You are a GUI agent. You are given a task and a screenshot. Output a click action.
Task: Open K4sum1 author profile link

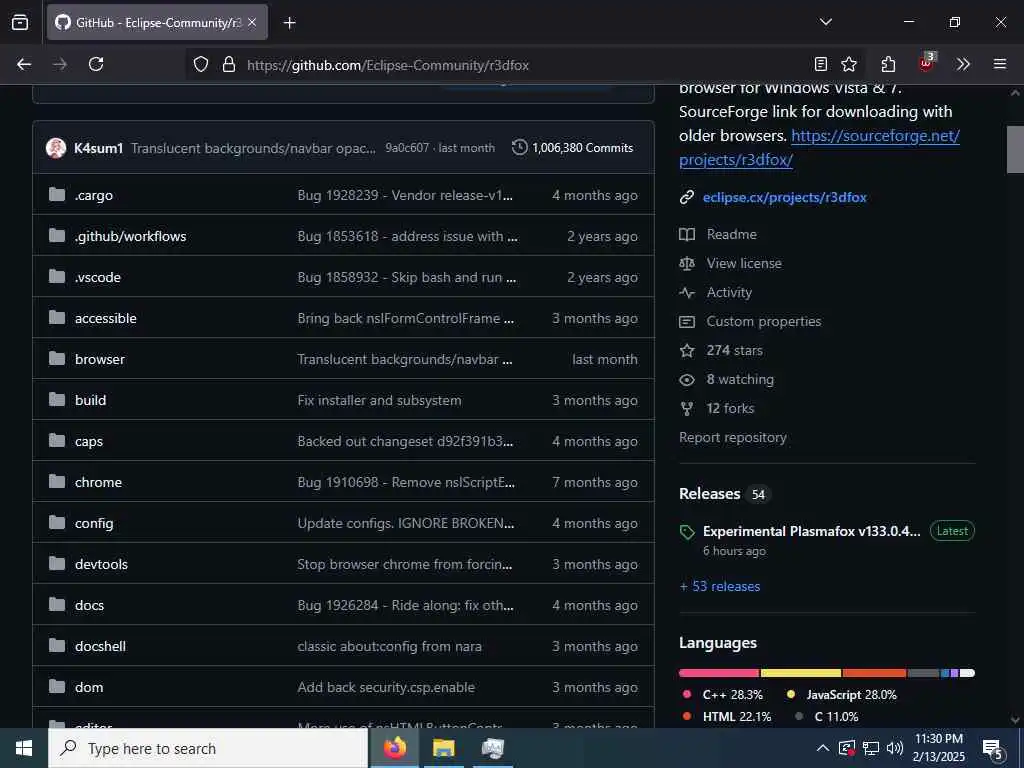click(99, 148)
